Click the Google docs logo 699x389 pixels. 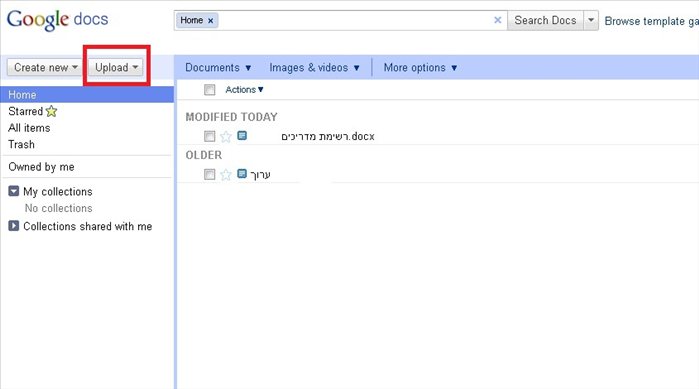click(58, 20)
